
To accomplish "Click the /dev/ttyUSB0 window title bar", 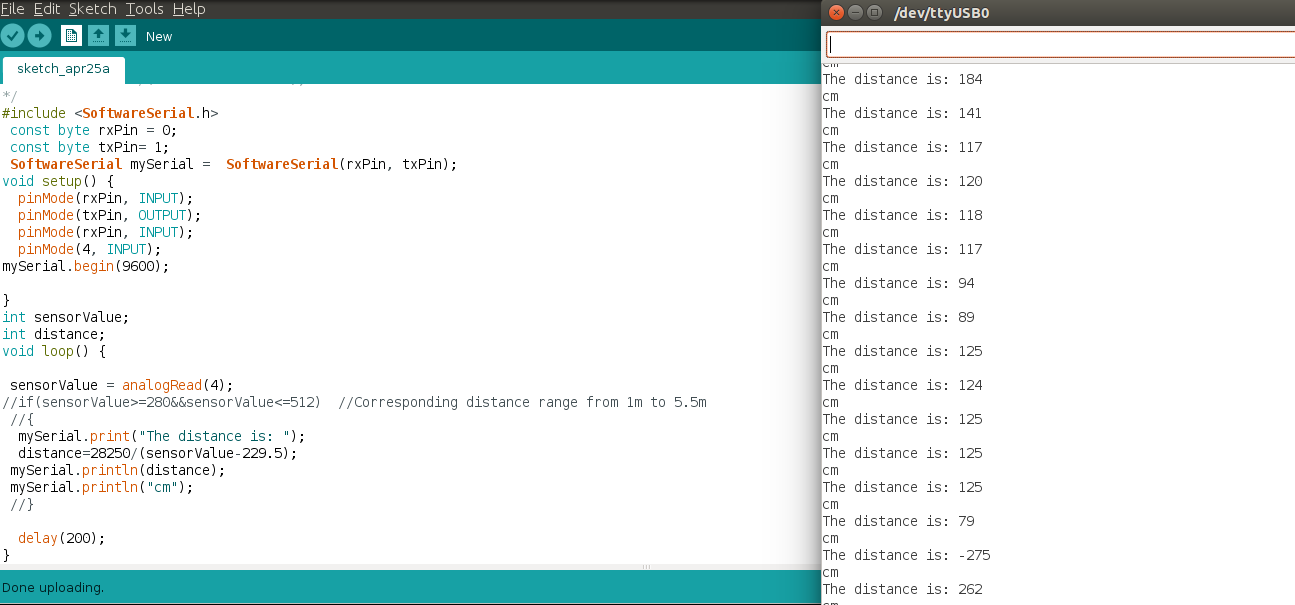I will click(x=1058, y=13).
